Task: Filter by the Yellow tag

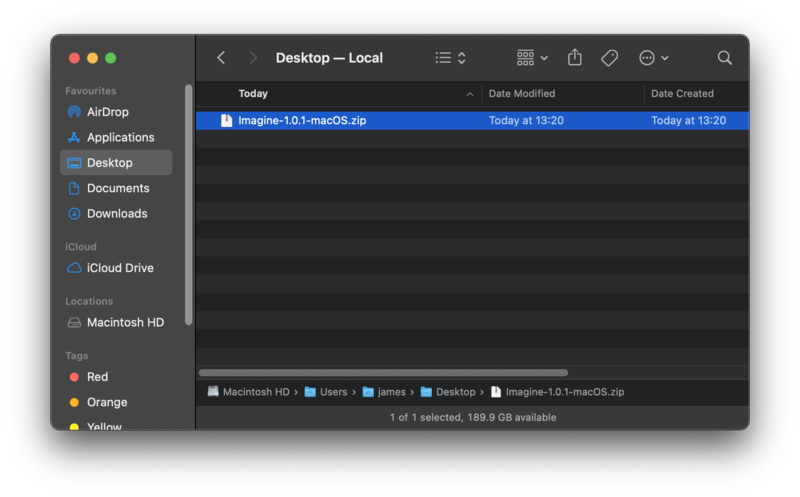Action: [x=116, y=426]
